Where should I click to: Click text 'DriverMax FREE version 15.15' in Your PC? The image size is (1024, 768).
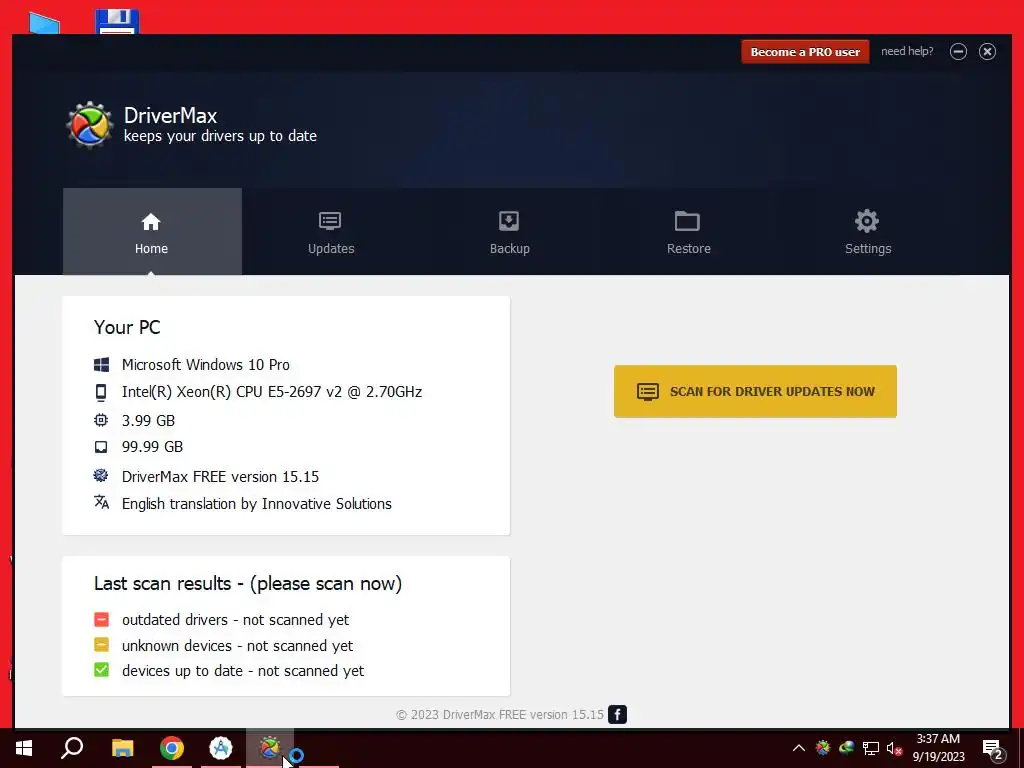[x=220, y=476]
